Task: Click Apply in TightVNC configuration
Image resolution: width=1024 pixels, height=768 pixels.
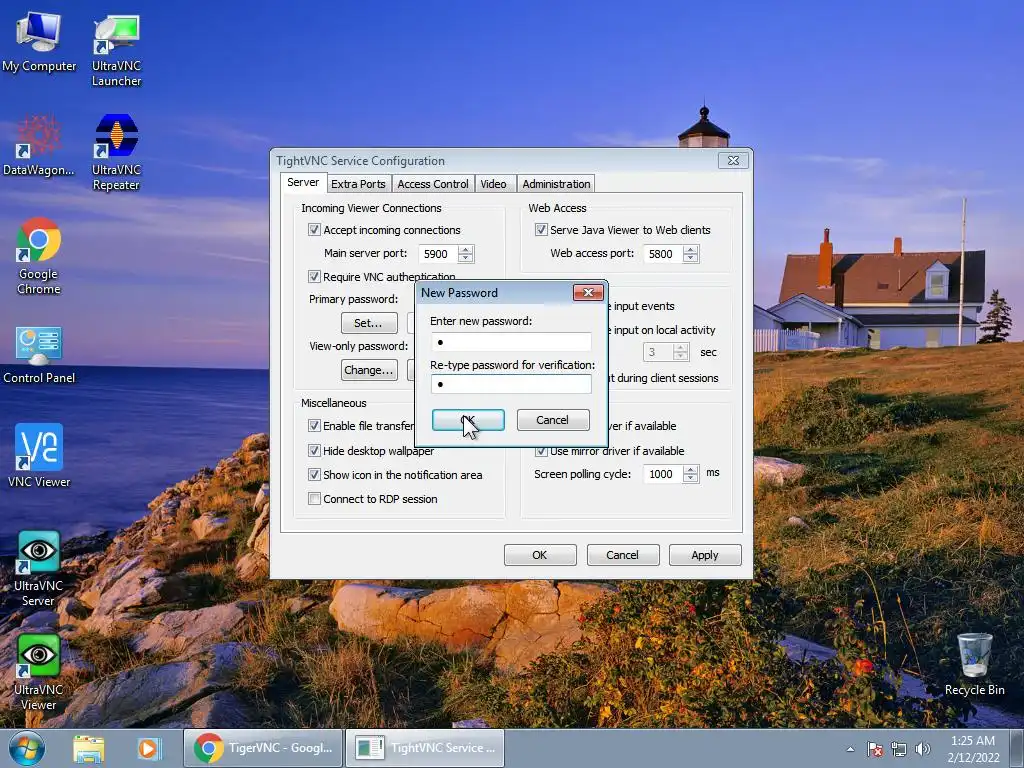Action: tap(705, 555)
